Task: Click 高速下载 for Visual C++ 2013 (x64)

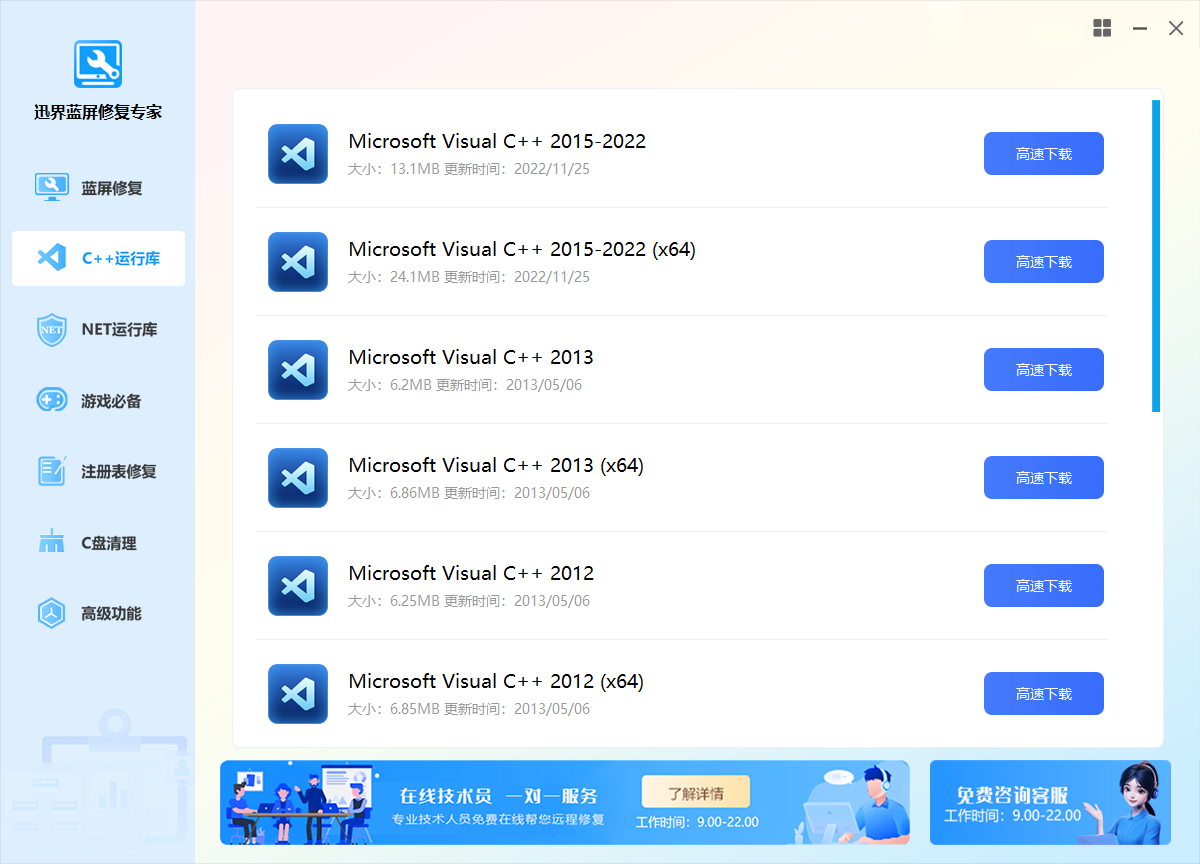Action: pos(1043,478)
